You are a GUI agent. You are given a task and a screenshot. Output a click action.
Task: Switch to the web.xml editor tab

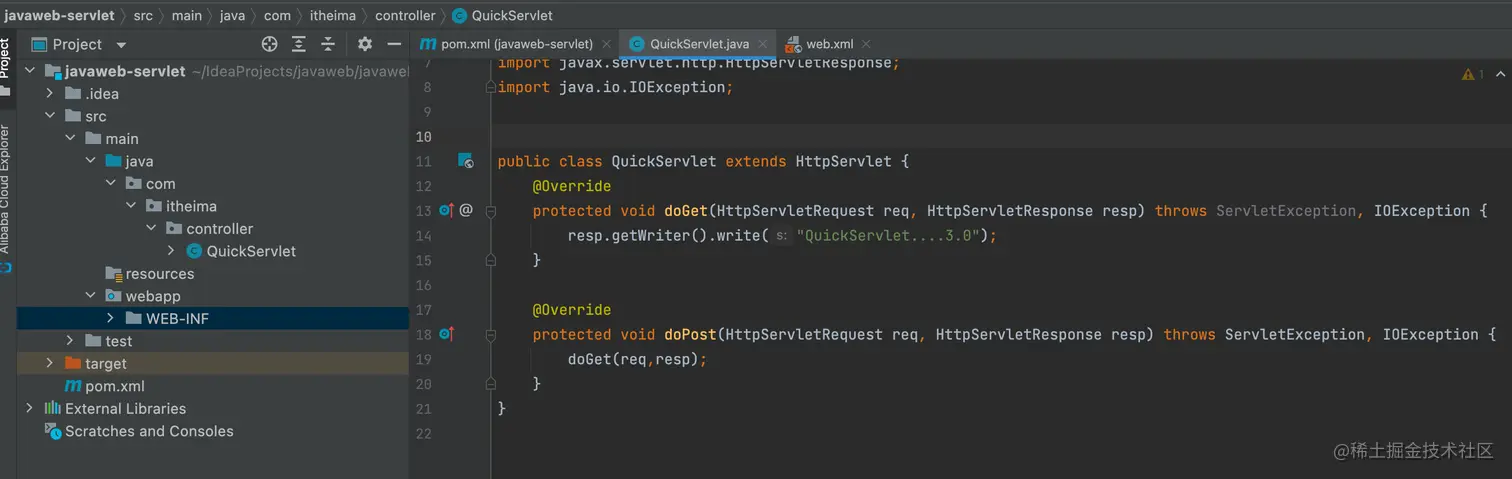tap(829, 44)
